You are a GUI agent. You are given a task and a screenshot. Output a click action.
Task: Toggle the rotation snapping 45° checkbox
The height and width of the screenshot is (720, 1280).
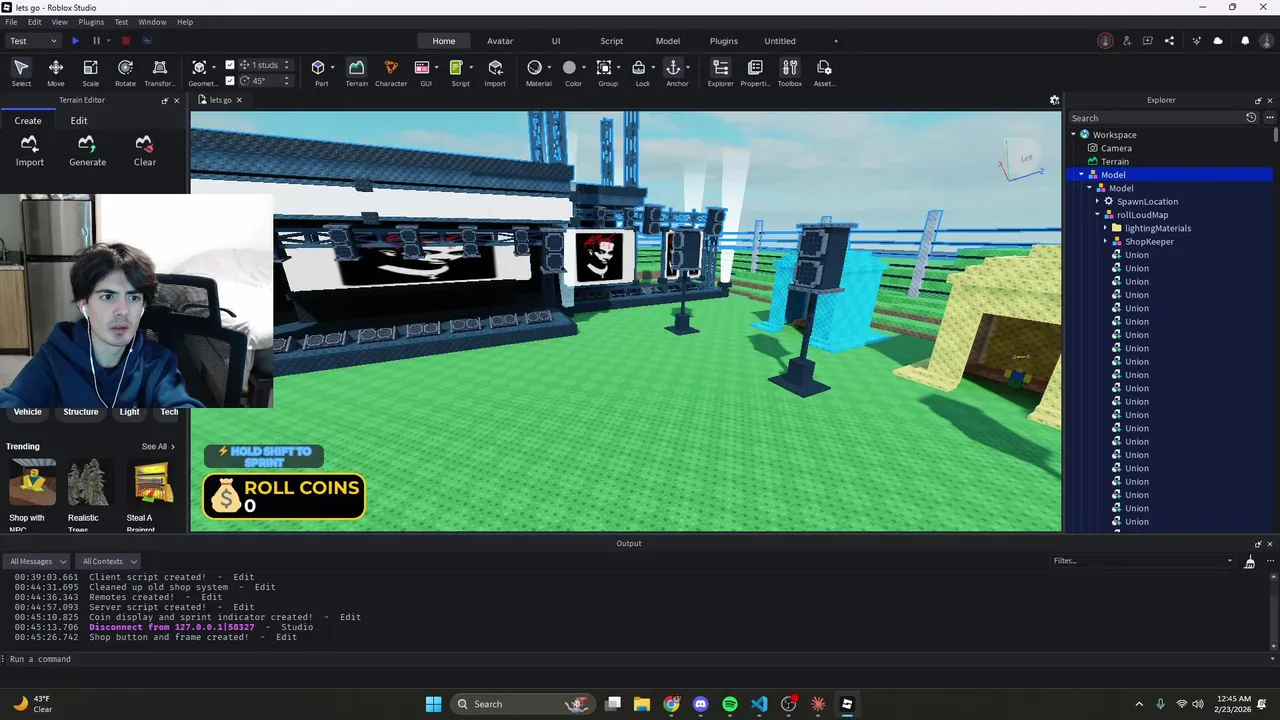pos(230,81)
